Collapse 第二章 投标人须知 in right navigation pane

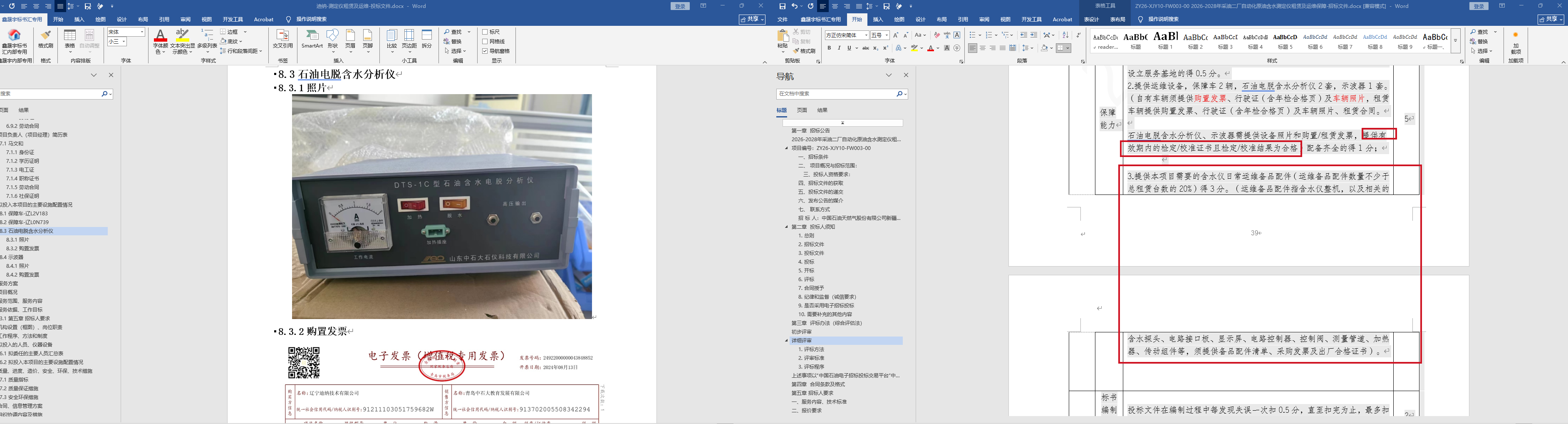point(786,227)
